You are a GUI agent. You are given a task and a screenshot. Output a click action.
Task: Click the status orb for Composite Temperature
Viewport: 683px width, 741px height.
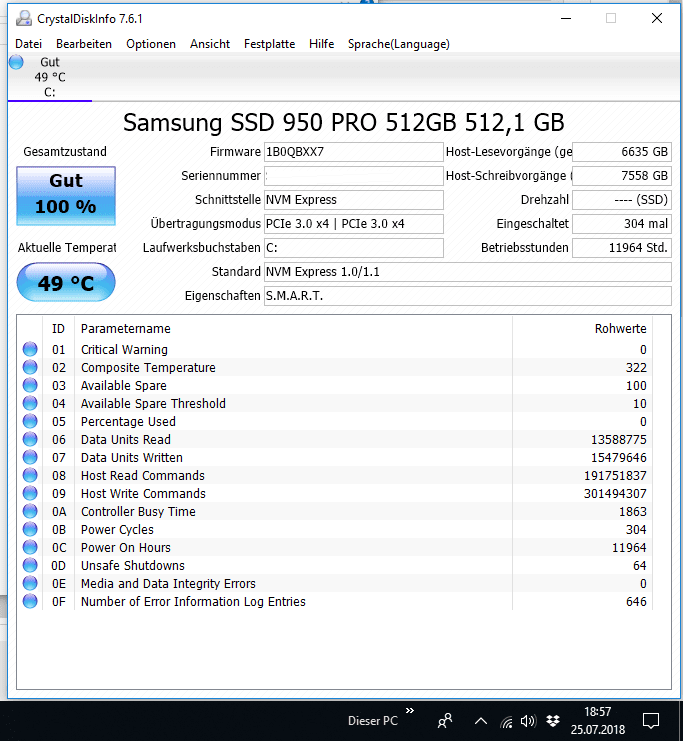[30, 367]
